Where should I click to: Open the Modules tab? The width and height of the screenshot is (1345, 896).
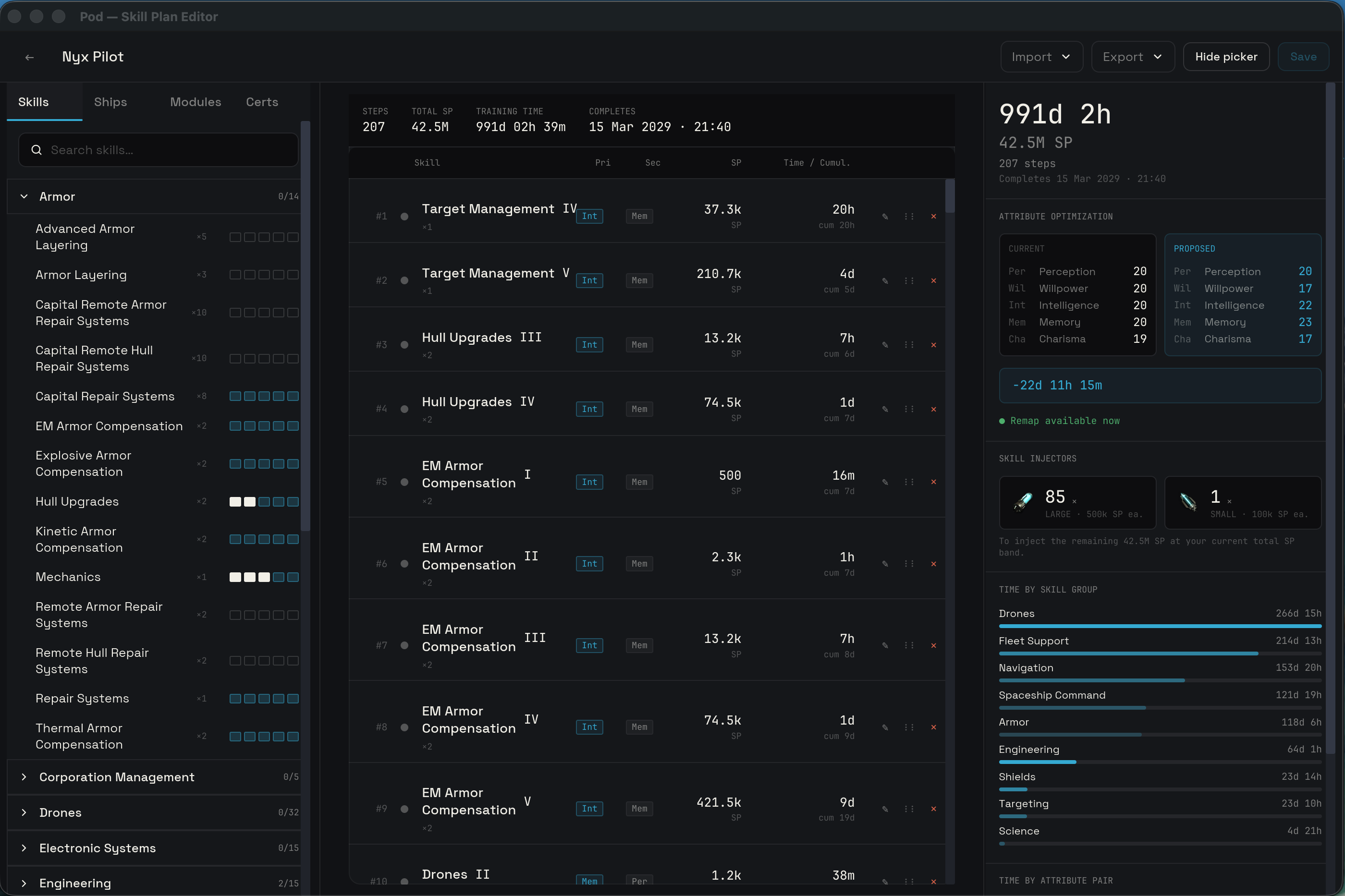(196, 102)
